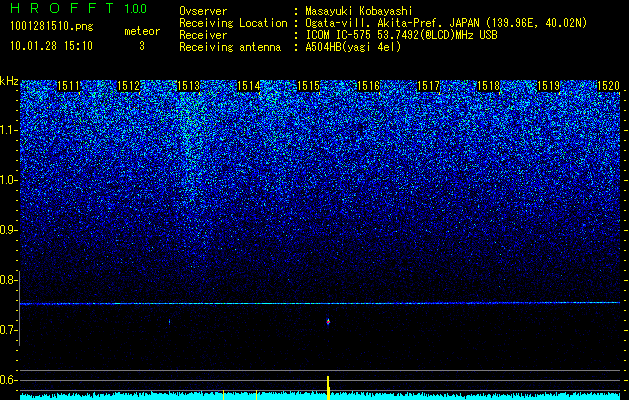629x400 pixels.
Task: Click the 1513 time marker
Action: click(x=188, y=85)
